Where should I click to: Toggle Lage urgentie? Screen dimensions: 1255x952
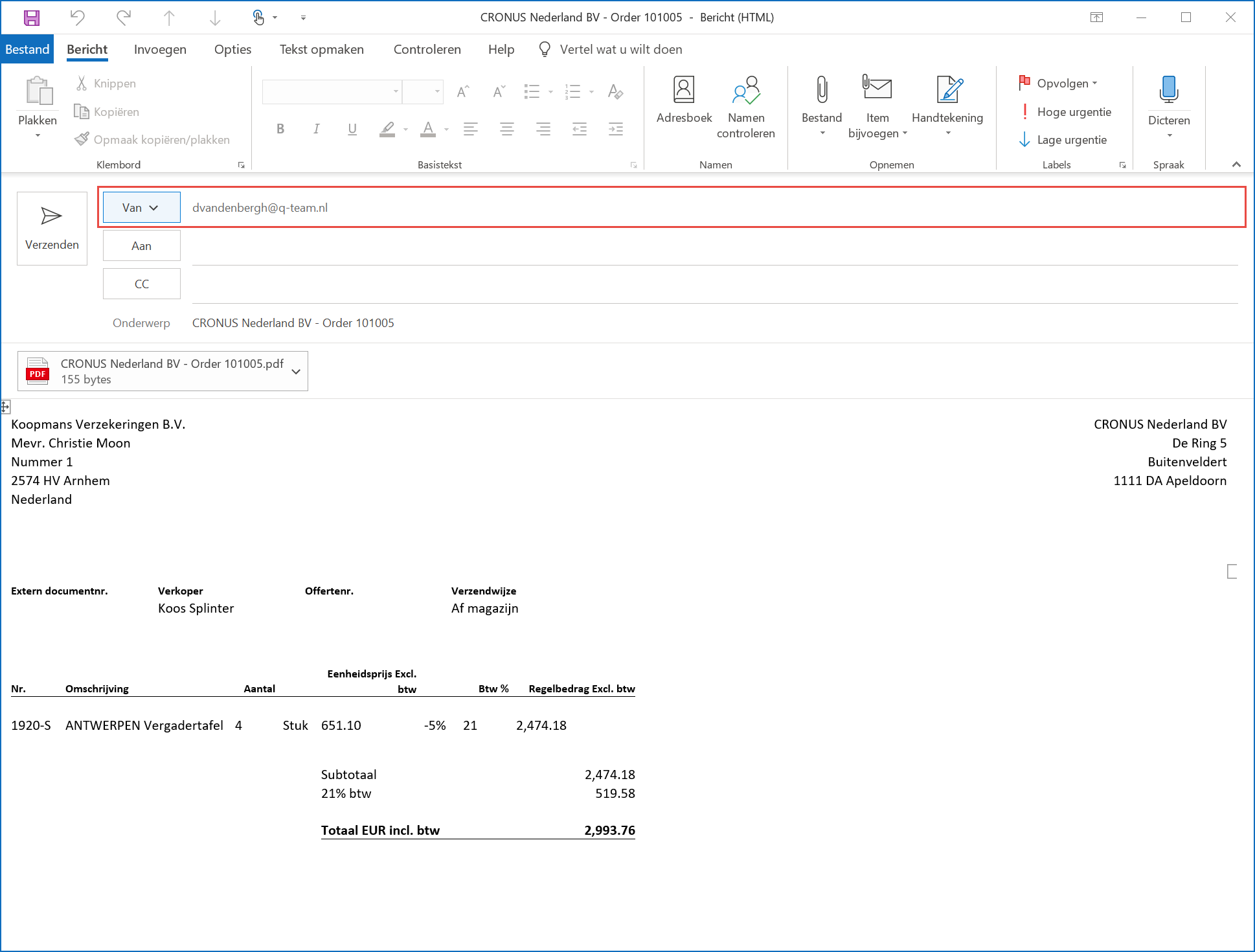[1063, 139]
